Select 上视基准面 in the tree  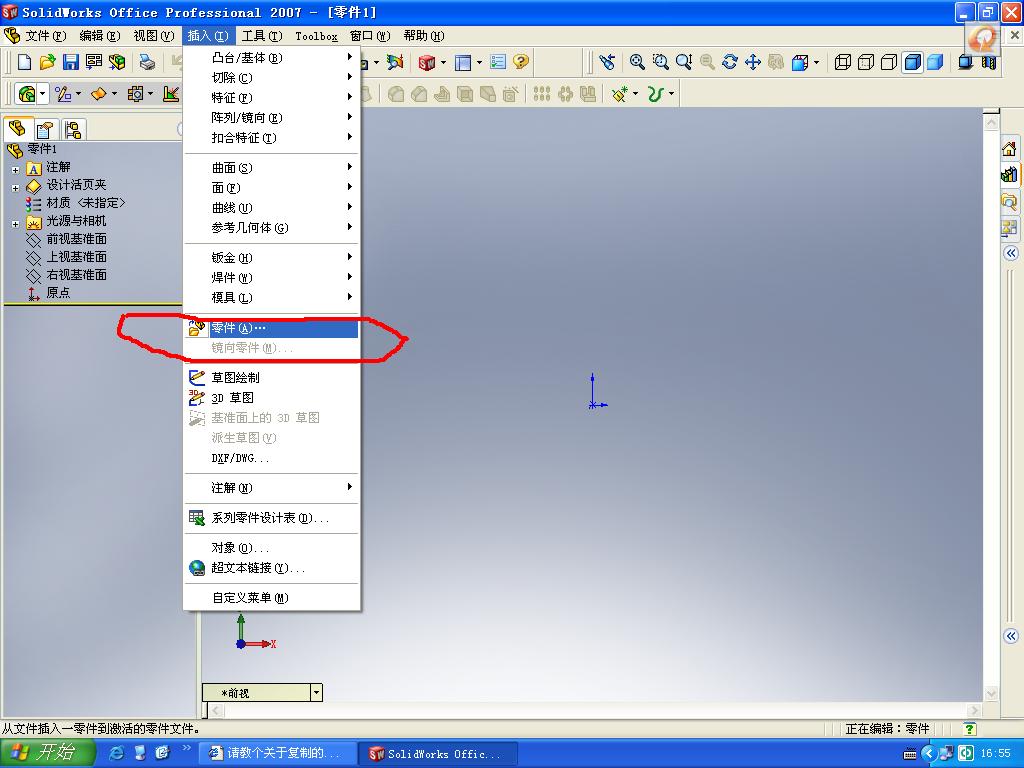point(76,257)
